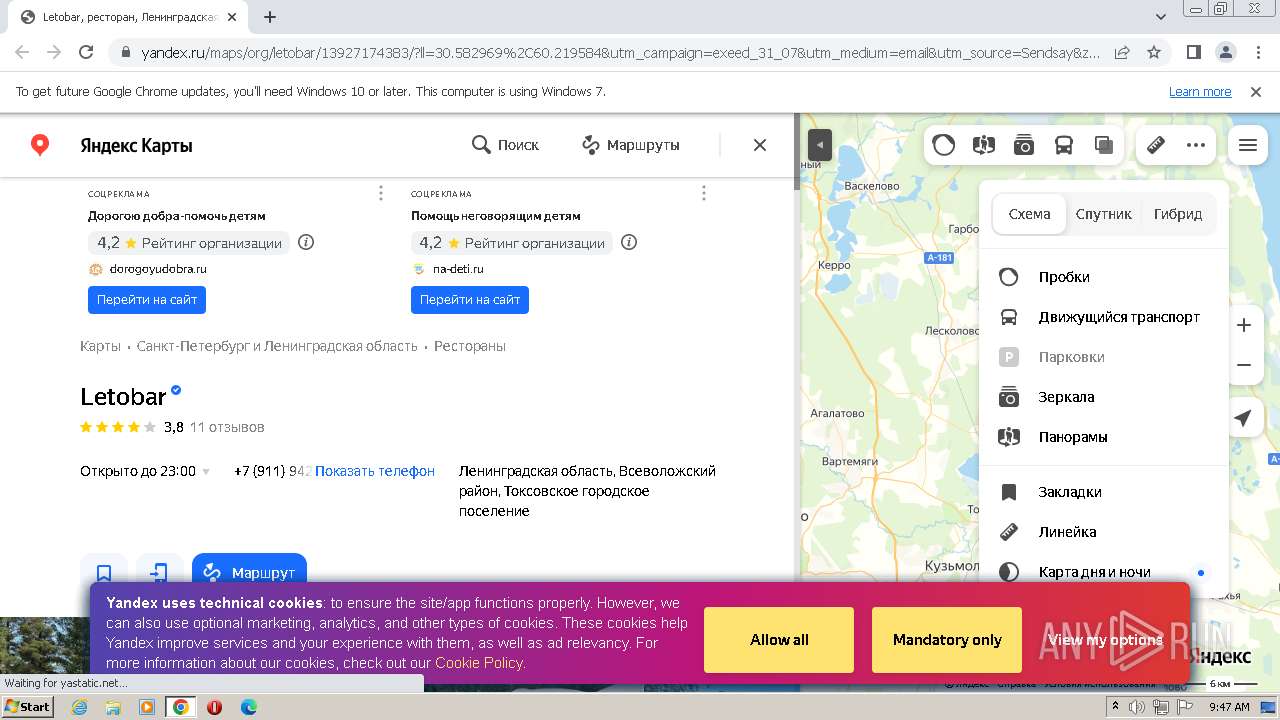Bookmark this page with star icon

1154,52
